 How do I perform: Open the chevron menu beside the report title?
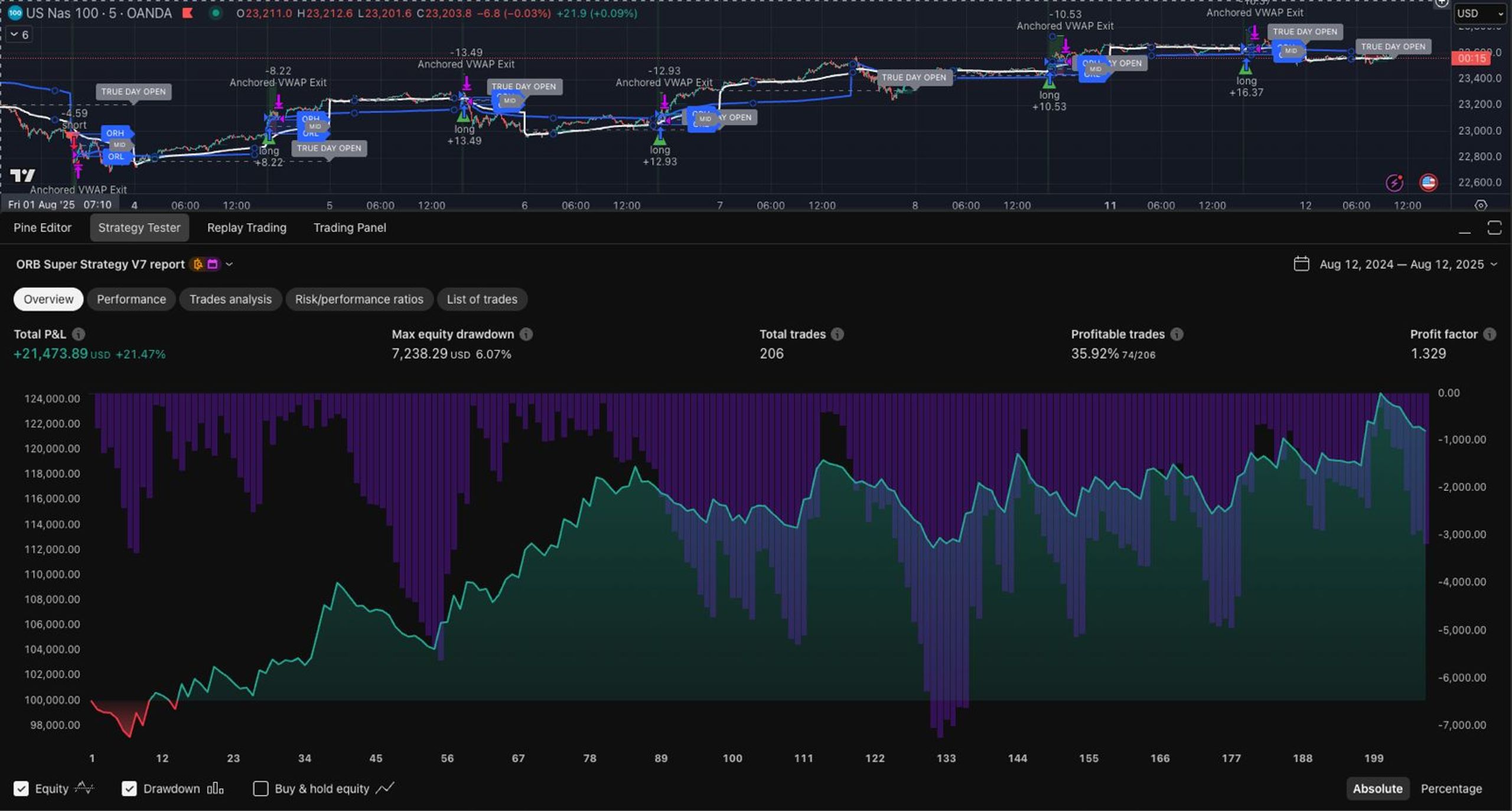229,264
